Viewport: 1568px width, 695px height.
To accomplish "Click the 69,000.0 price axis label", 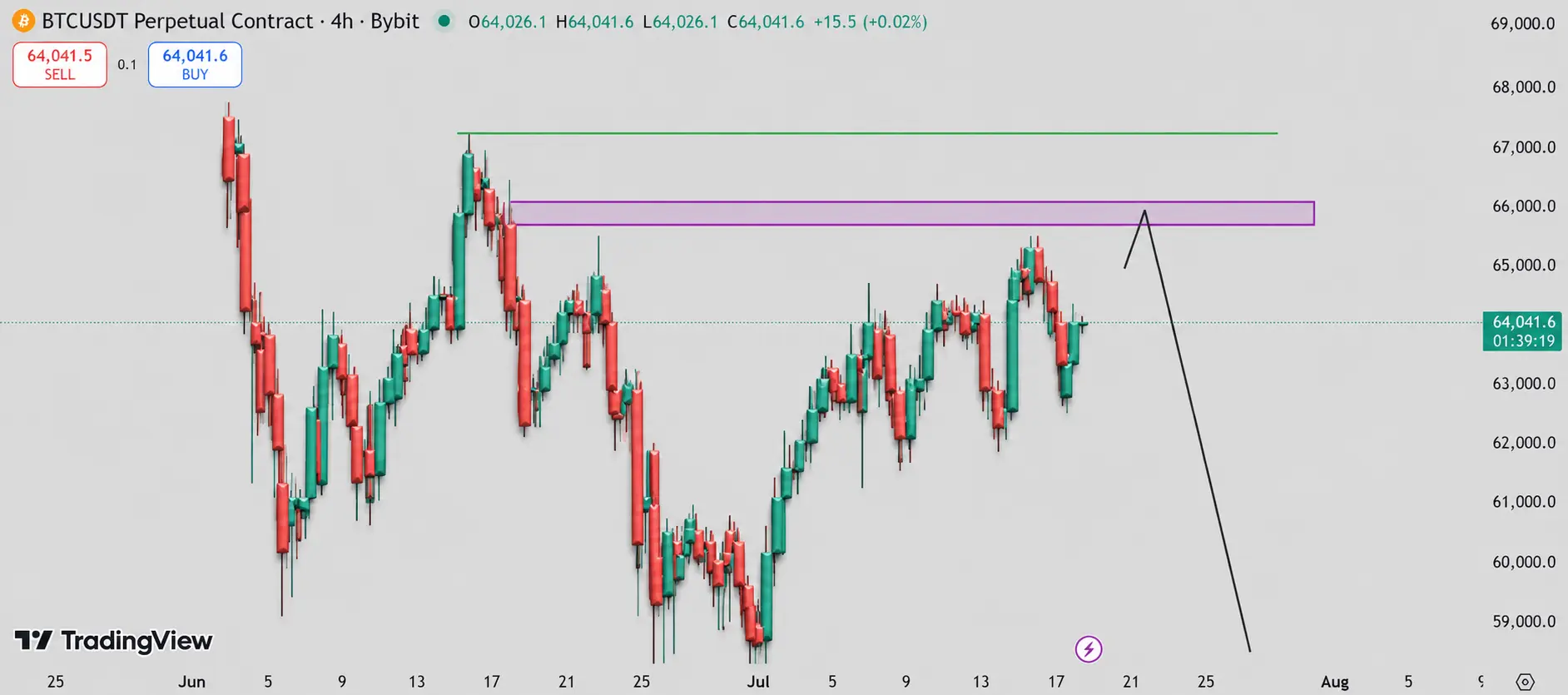I will coord(1523,23).
